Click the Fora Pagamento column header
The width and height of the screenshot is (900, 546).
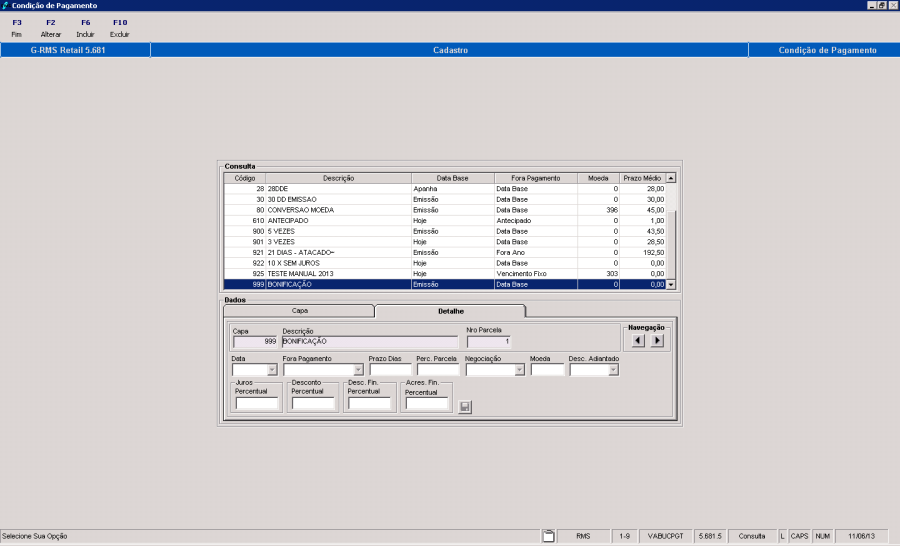(x=536, y=178)
